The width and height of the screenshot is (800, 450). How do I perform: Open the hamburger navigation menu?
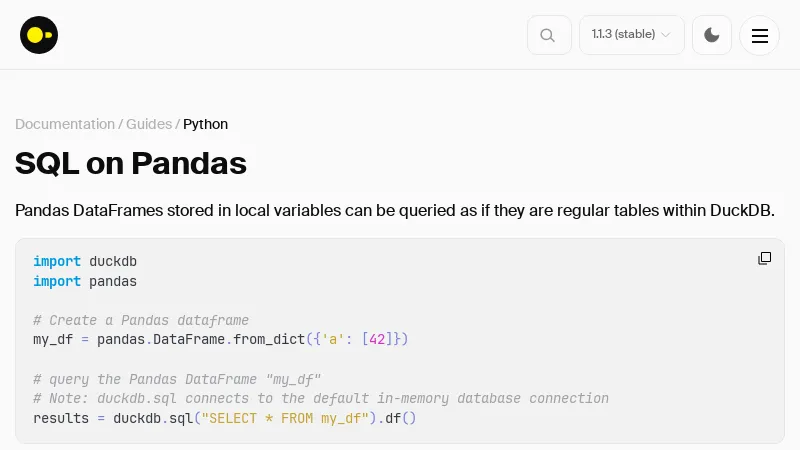pyautogui.click(x=759, y=35)
